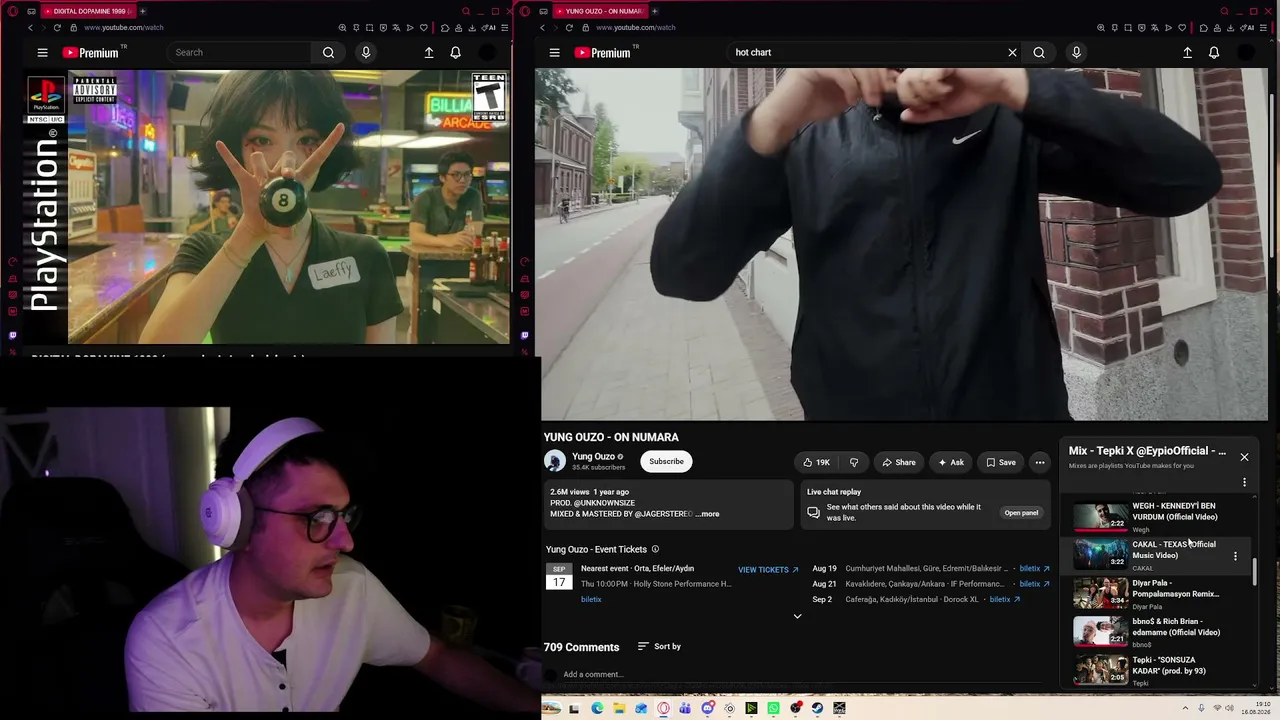Open options for the CAKAL - TEXAS playlist item
Image resolution: width=1280 pixels, height=720 pixels.
(1235, 556)
